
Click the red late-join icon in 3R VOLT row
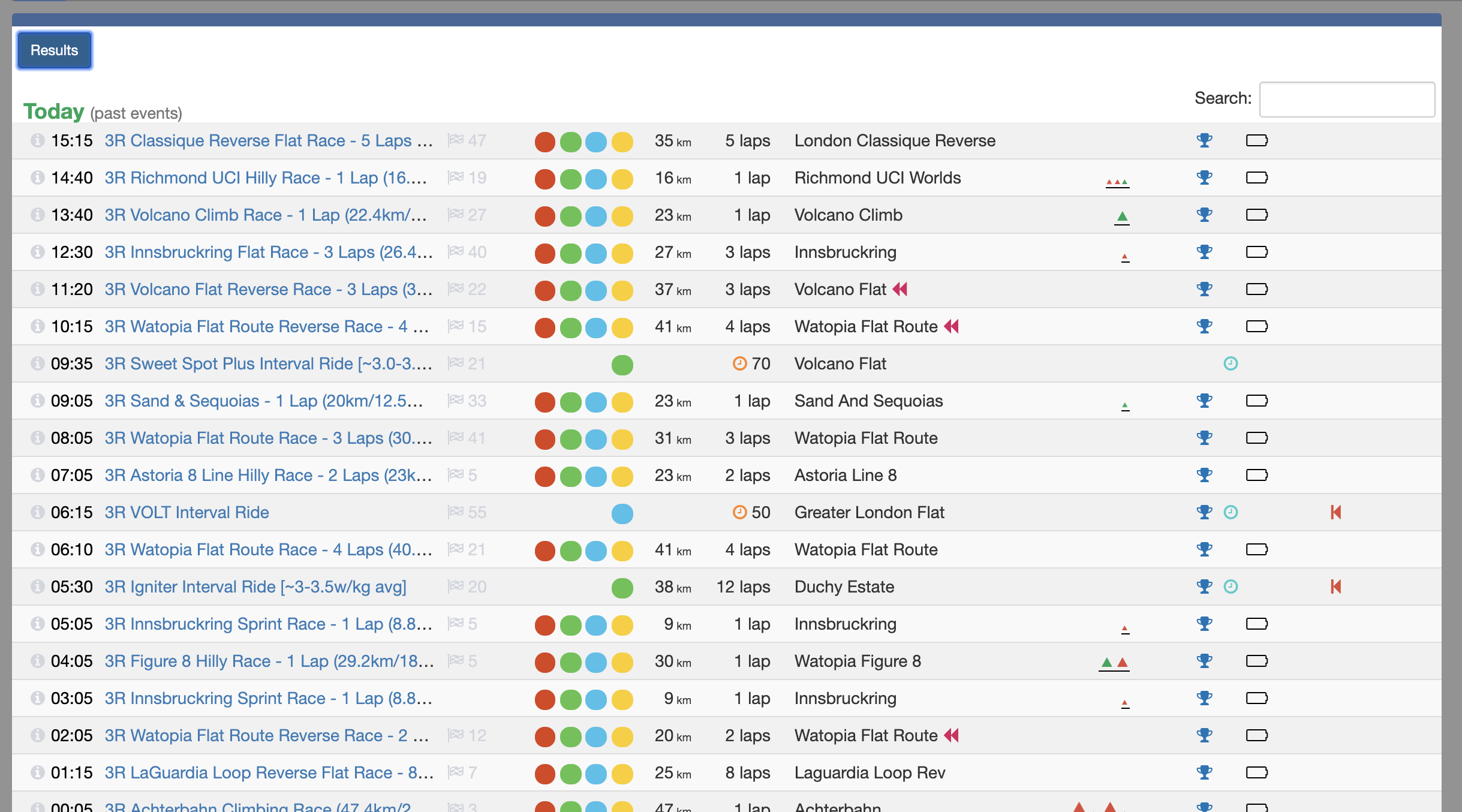pos(1335,512)
